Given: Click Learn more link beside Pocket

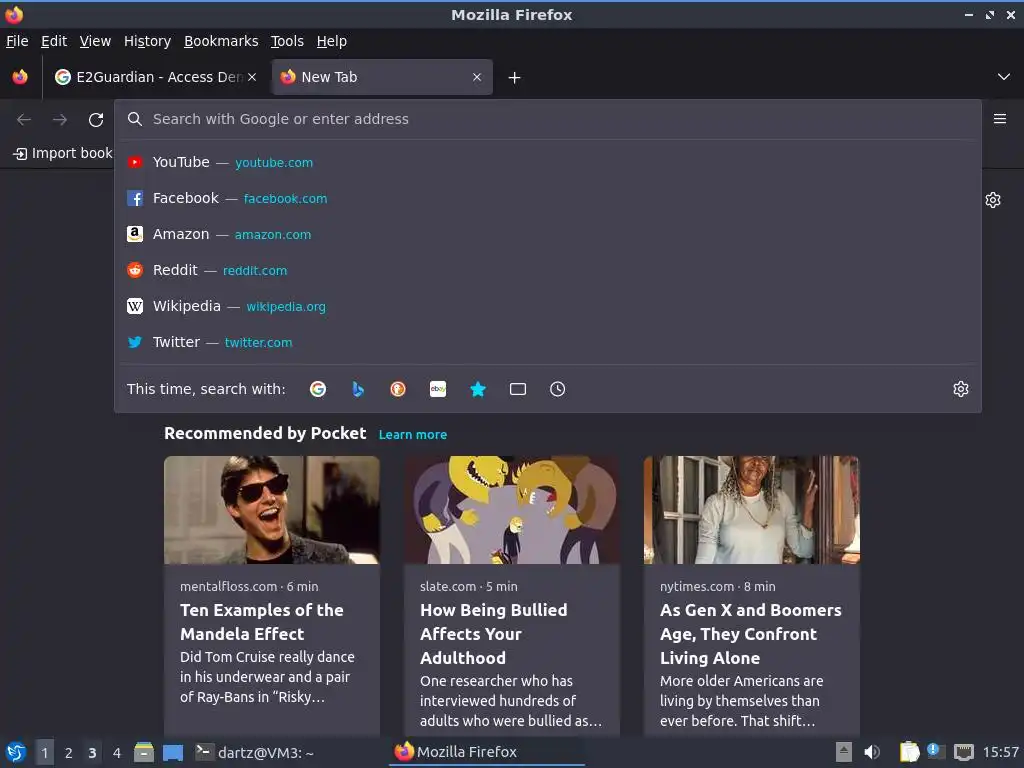Looking at the screenshot, I should point(413,434).
